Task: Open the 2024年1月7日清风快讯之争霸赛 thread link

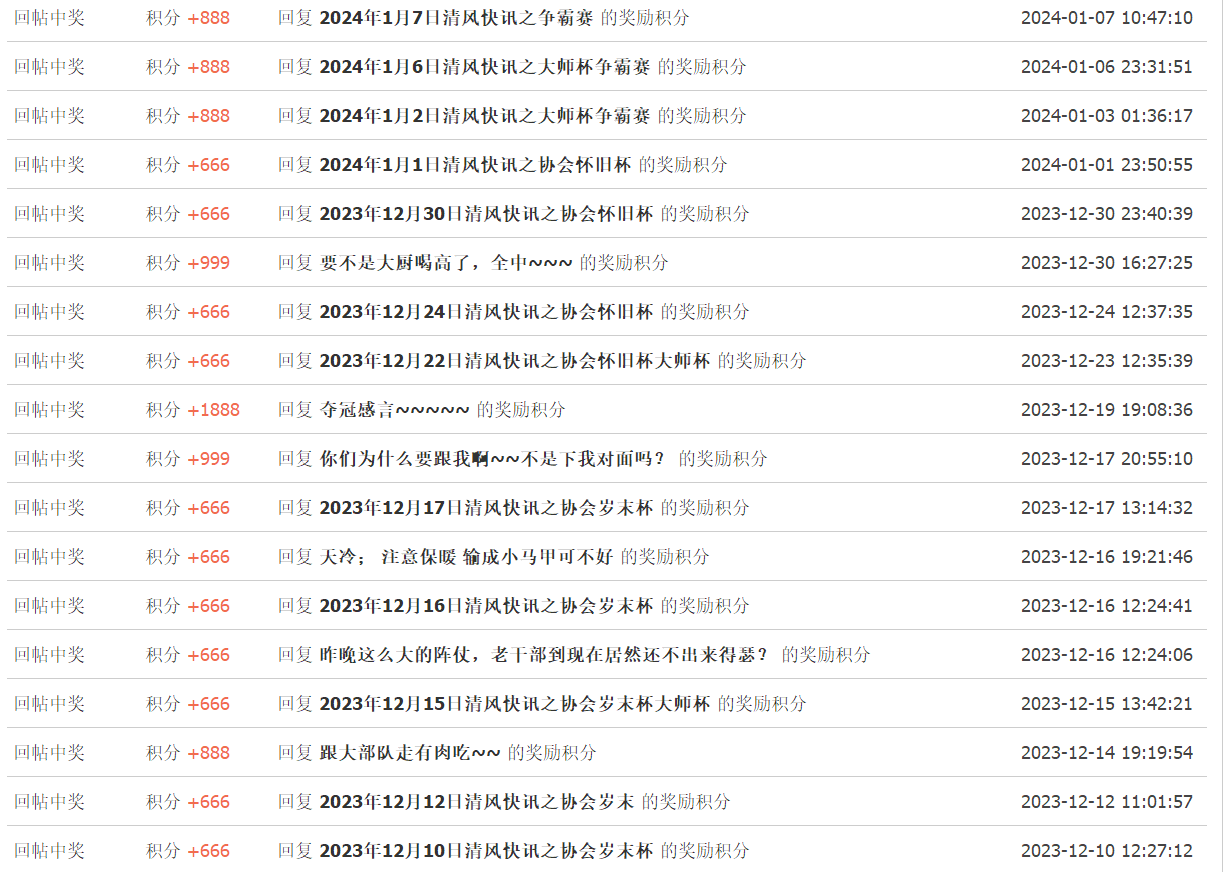Action: [x=455, y=18]
